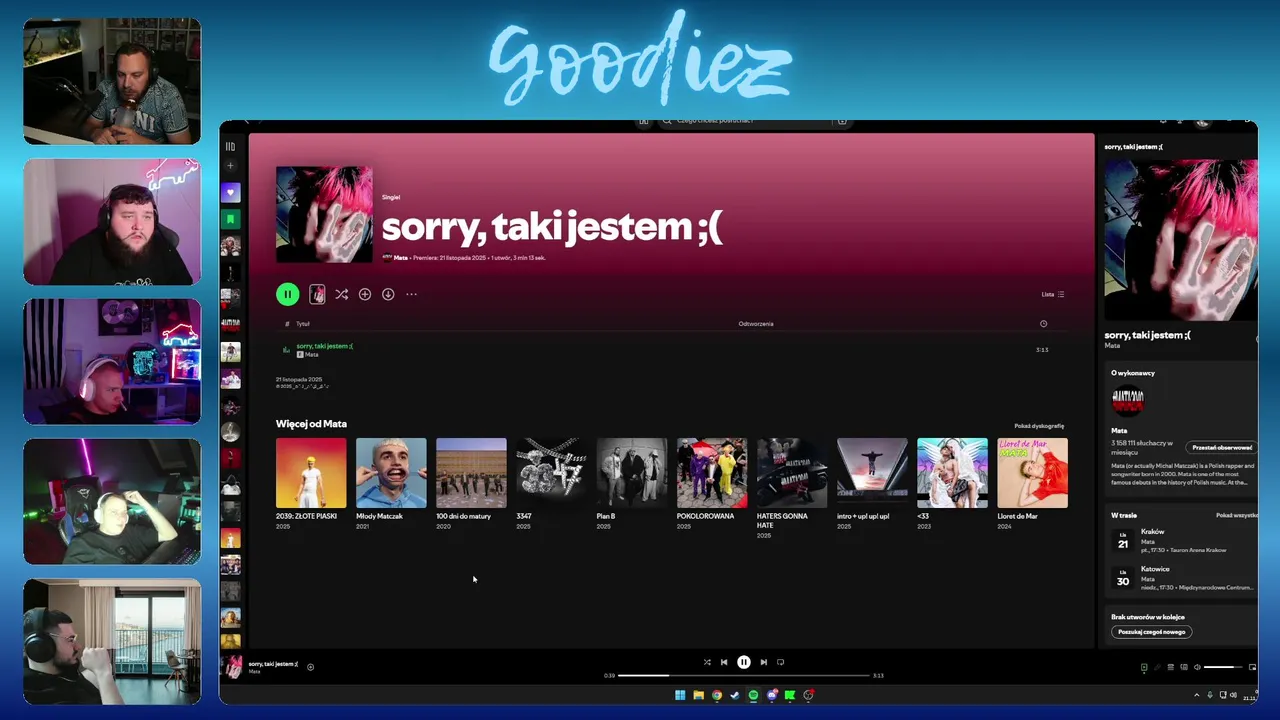The height and width of the screenshot is (720, 1280).
Task: Click the song title in right panel
Action: [1147, 335]
